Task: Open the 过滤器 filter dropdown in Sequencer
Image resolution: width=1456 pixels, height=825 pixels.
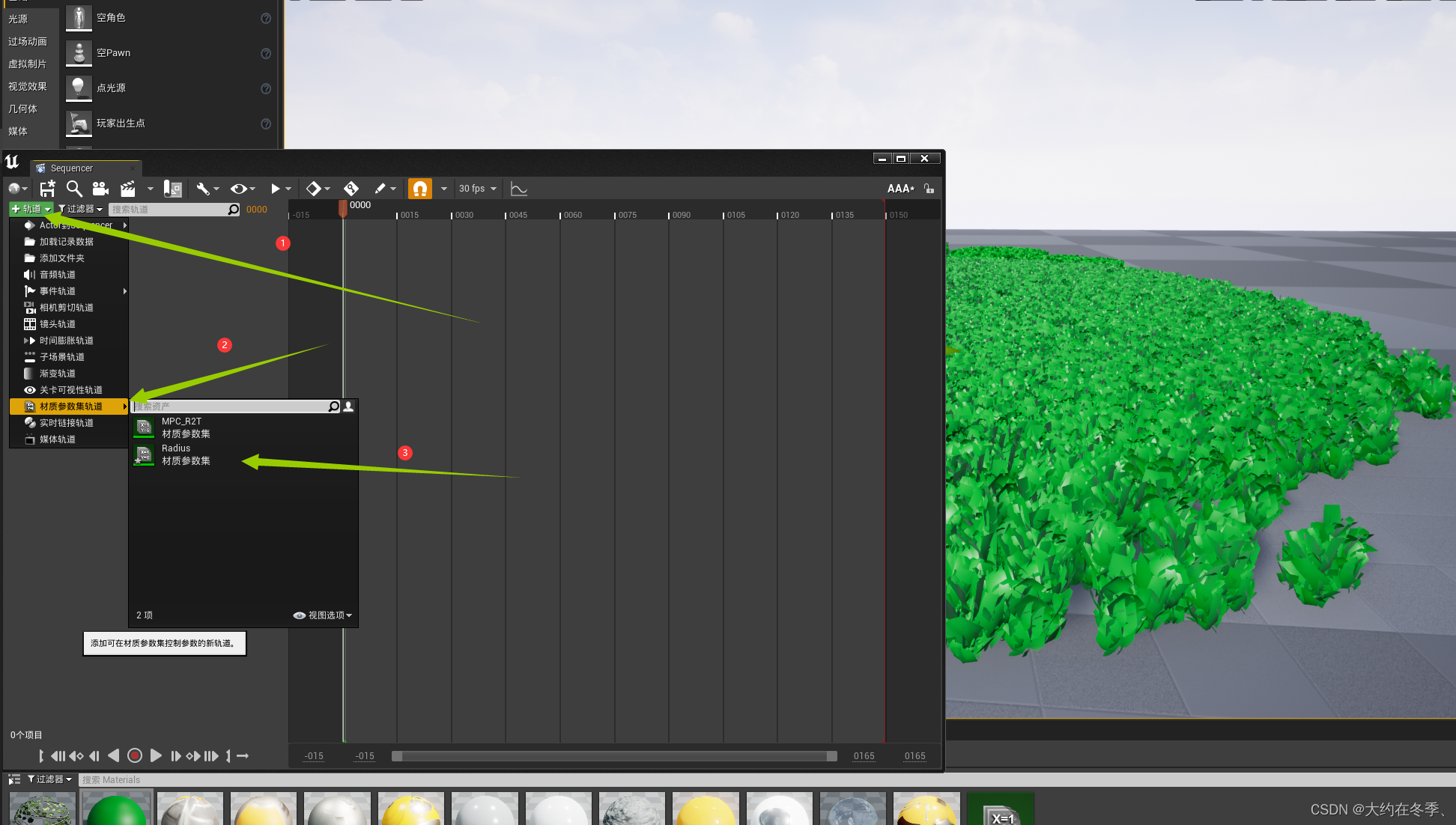Action: pyautogui.click(x=81, y=210)
